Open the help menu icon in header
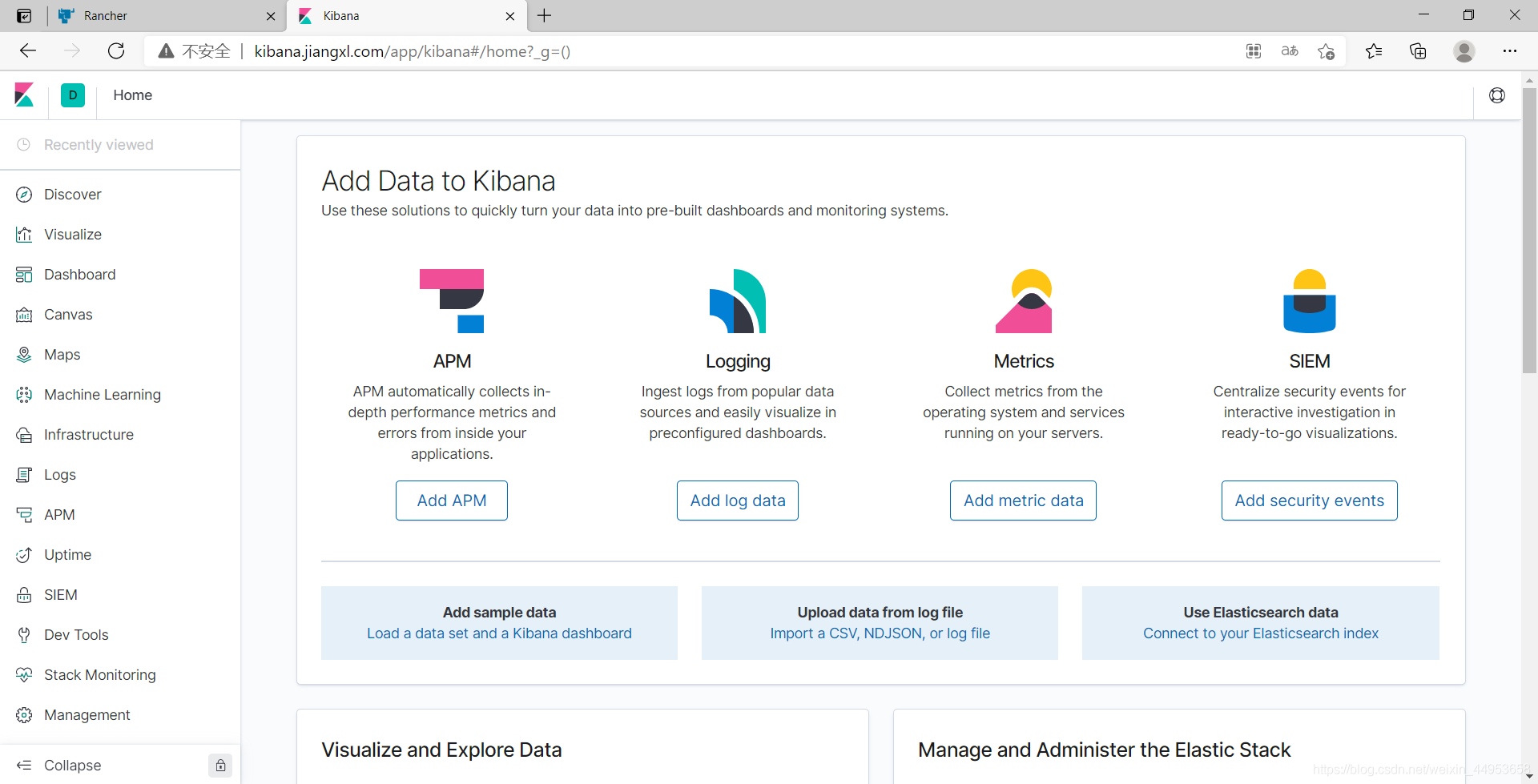 point(1497,95)
